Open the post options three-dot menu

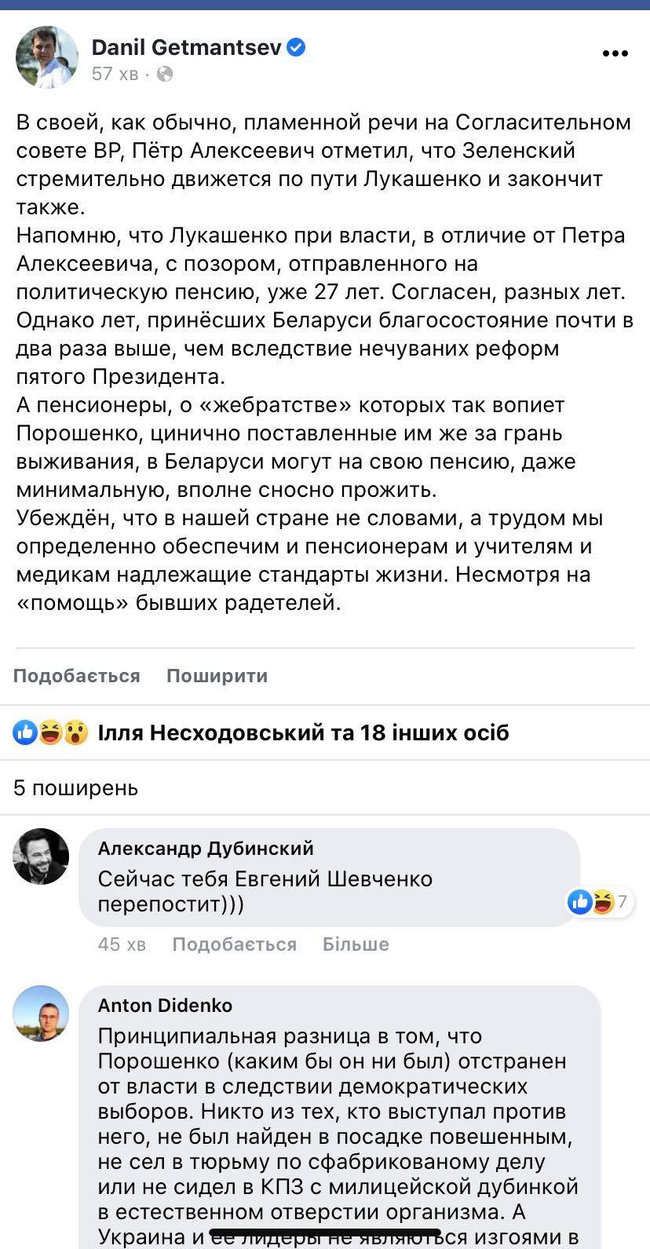pos(614,52)
